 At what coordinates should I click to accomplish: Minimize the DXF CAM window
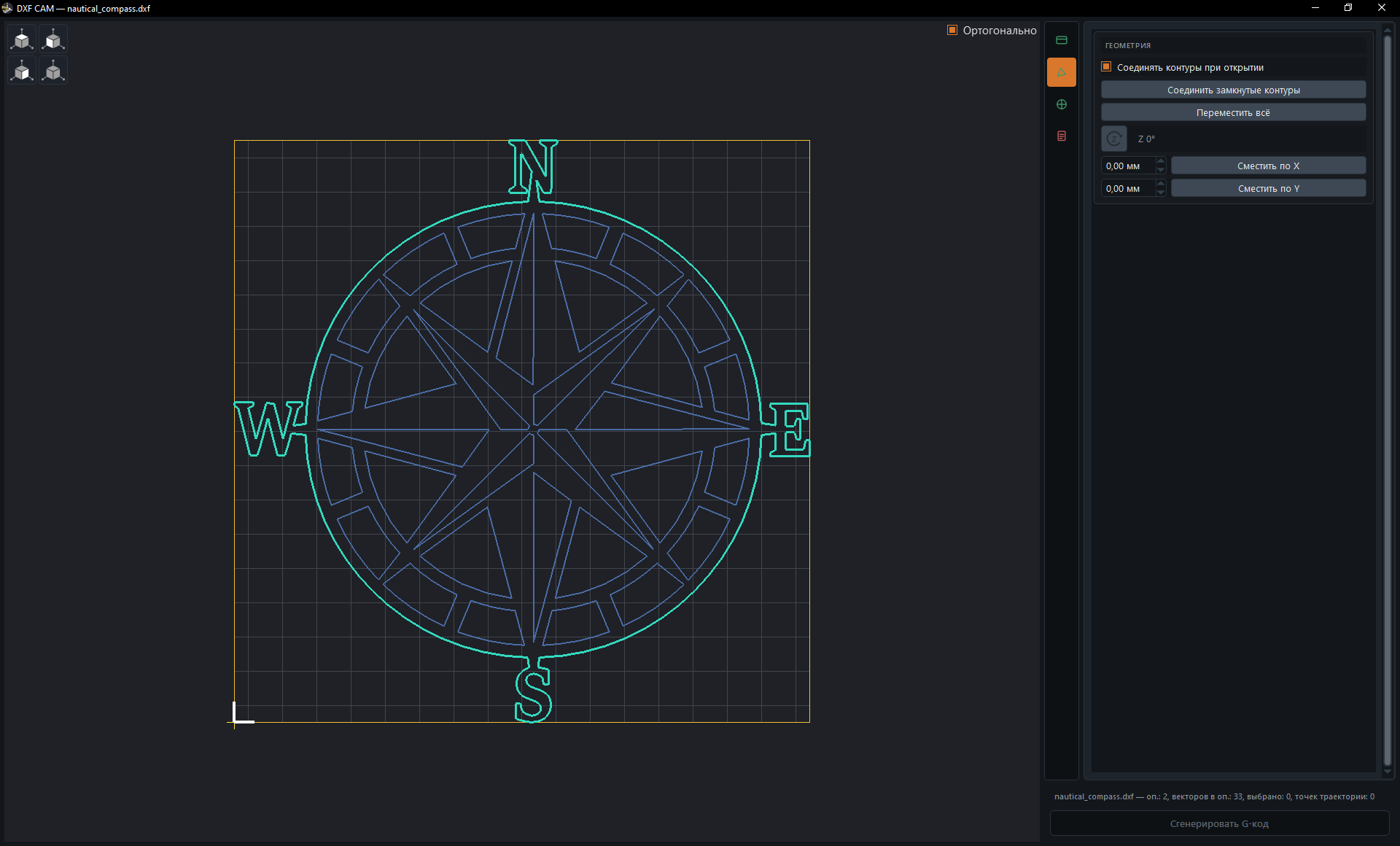click(1315, 8)
